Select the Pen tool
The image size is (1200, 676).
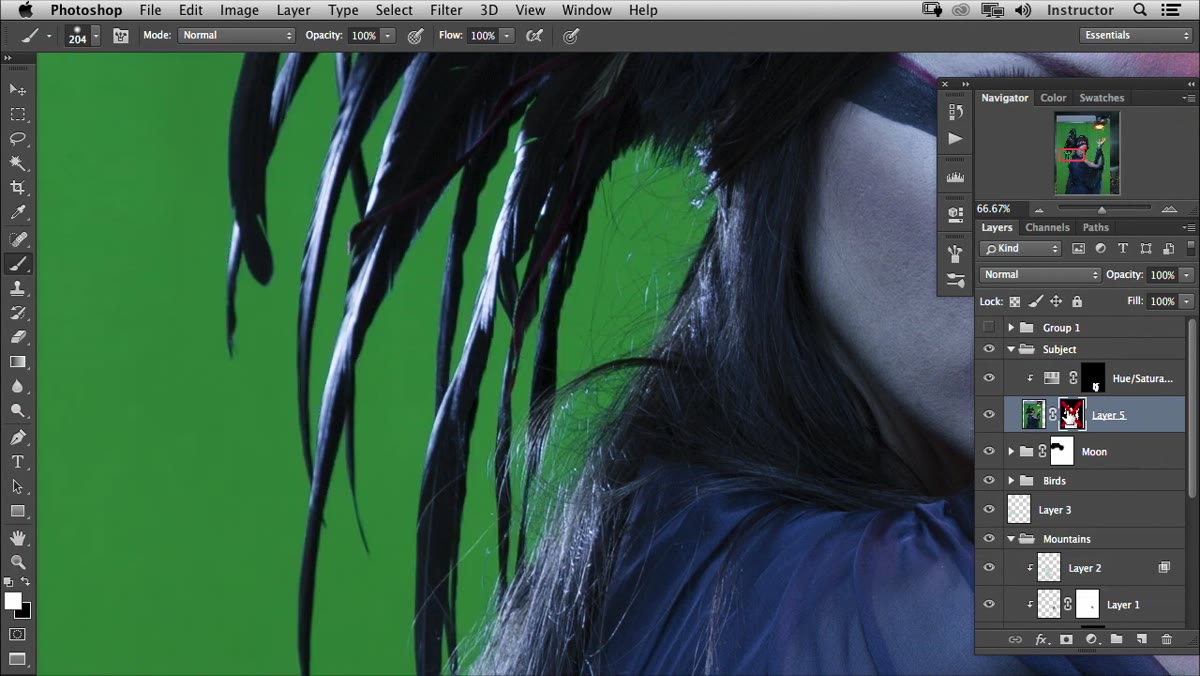18,438
